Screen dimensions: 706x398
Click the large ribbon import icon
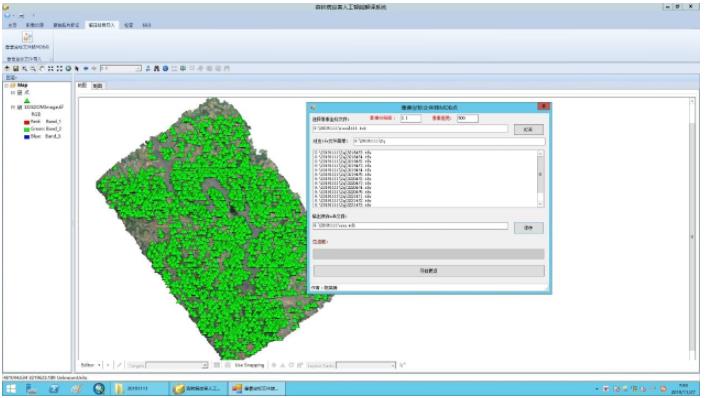click(27, 37)
